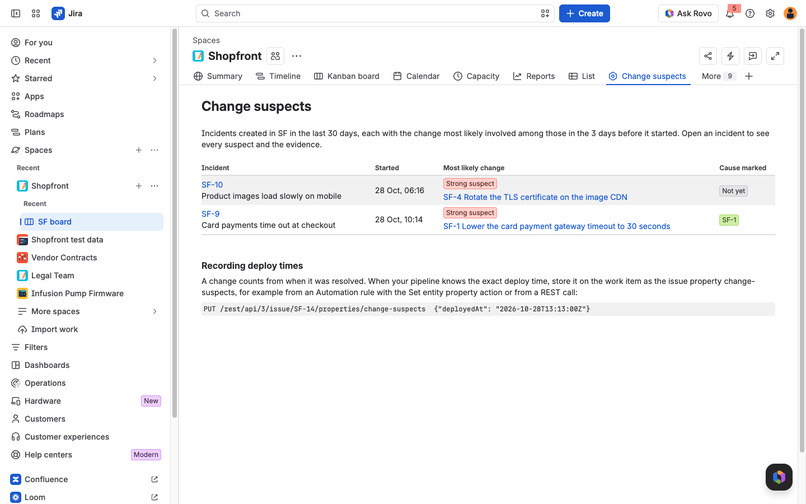Click the Not yet cause badge
The height and width of the screenshot is (504, 806).
click(x=733, y=191)
